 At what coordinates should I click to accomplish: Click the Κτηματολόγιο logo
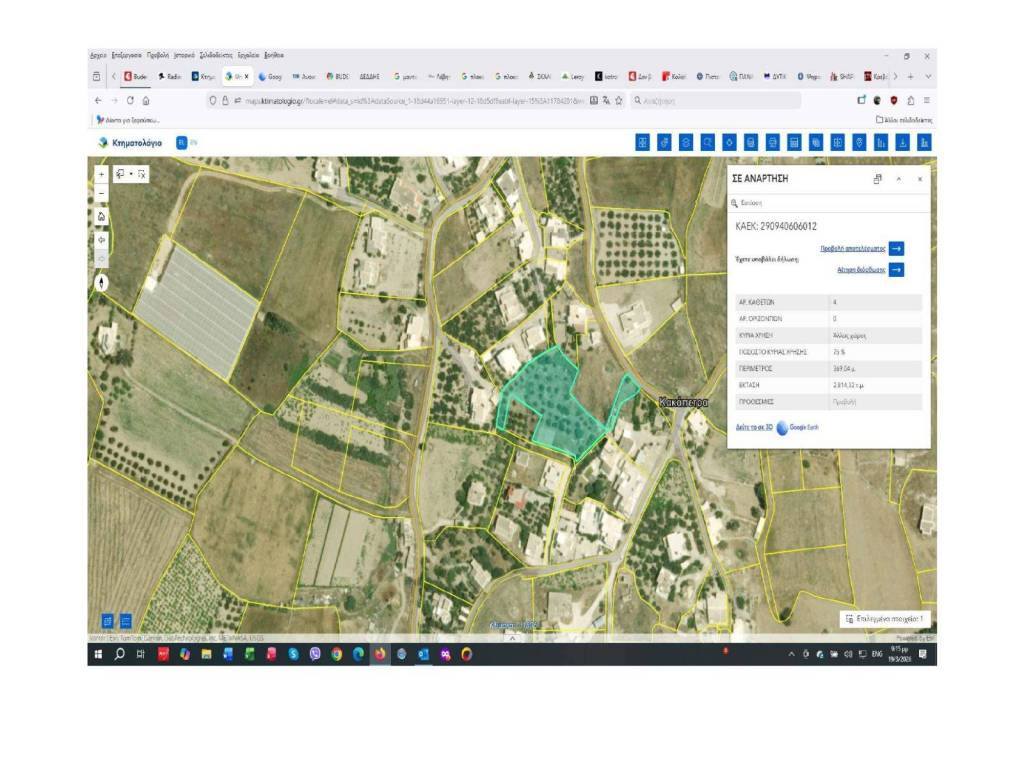(x=130, y=143)
